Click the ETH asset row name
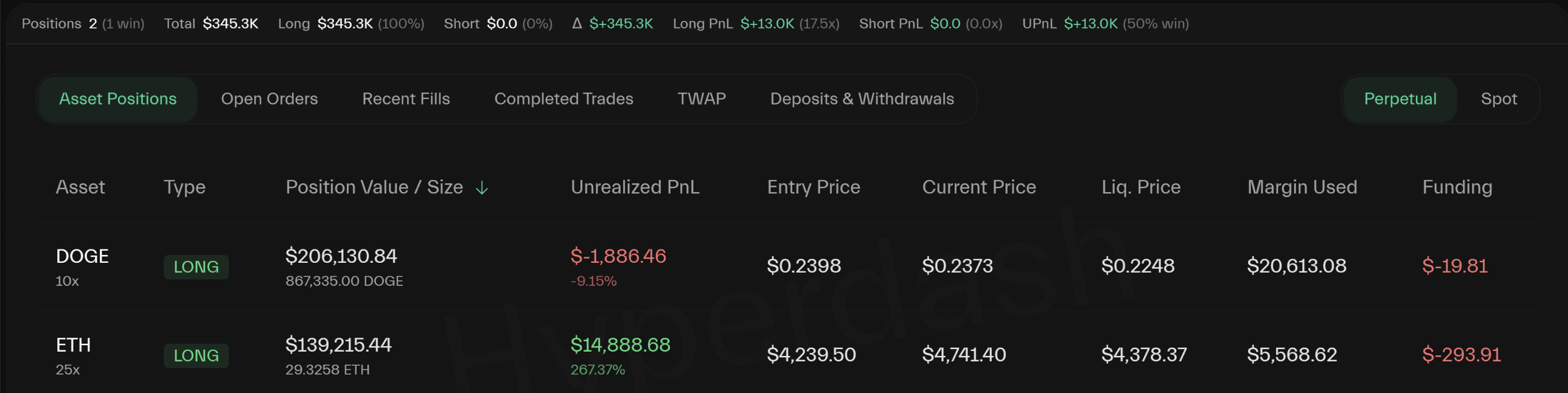The height and width of the screenshot is (393, 1568). pos(73,345)
